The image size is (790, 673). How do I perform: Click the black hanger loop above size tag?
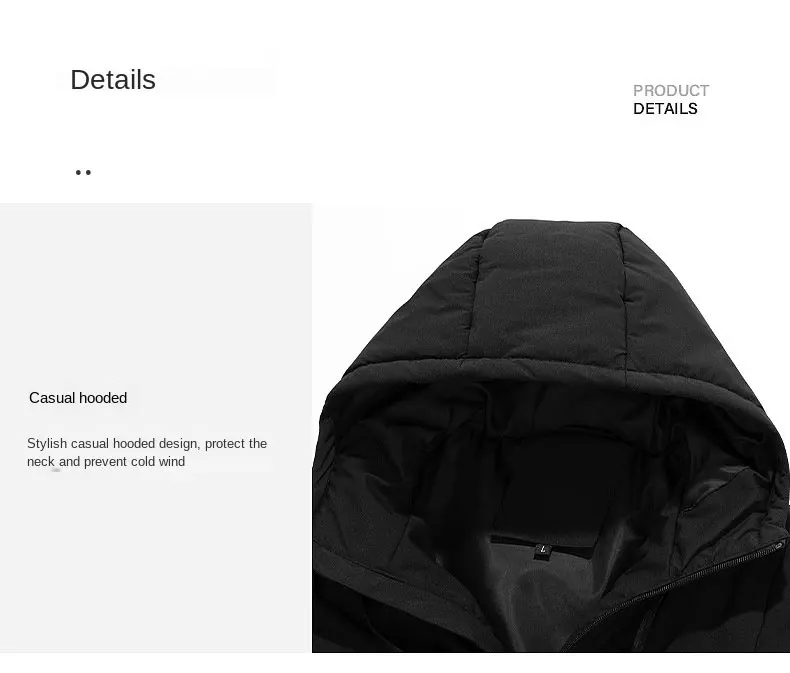click(542, 542)
